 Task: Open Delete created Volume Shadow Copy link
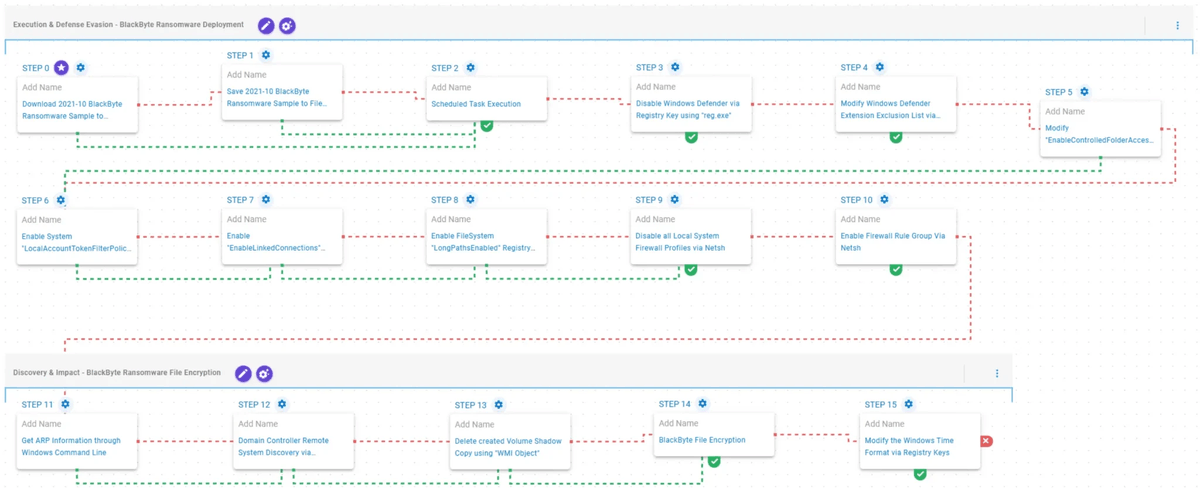(509, 447)
